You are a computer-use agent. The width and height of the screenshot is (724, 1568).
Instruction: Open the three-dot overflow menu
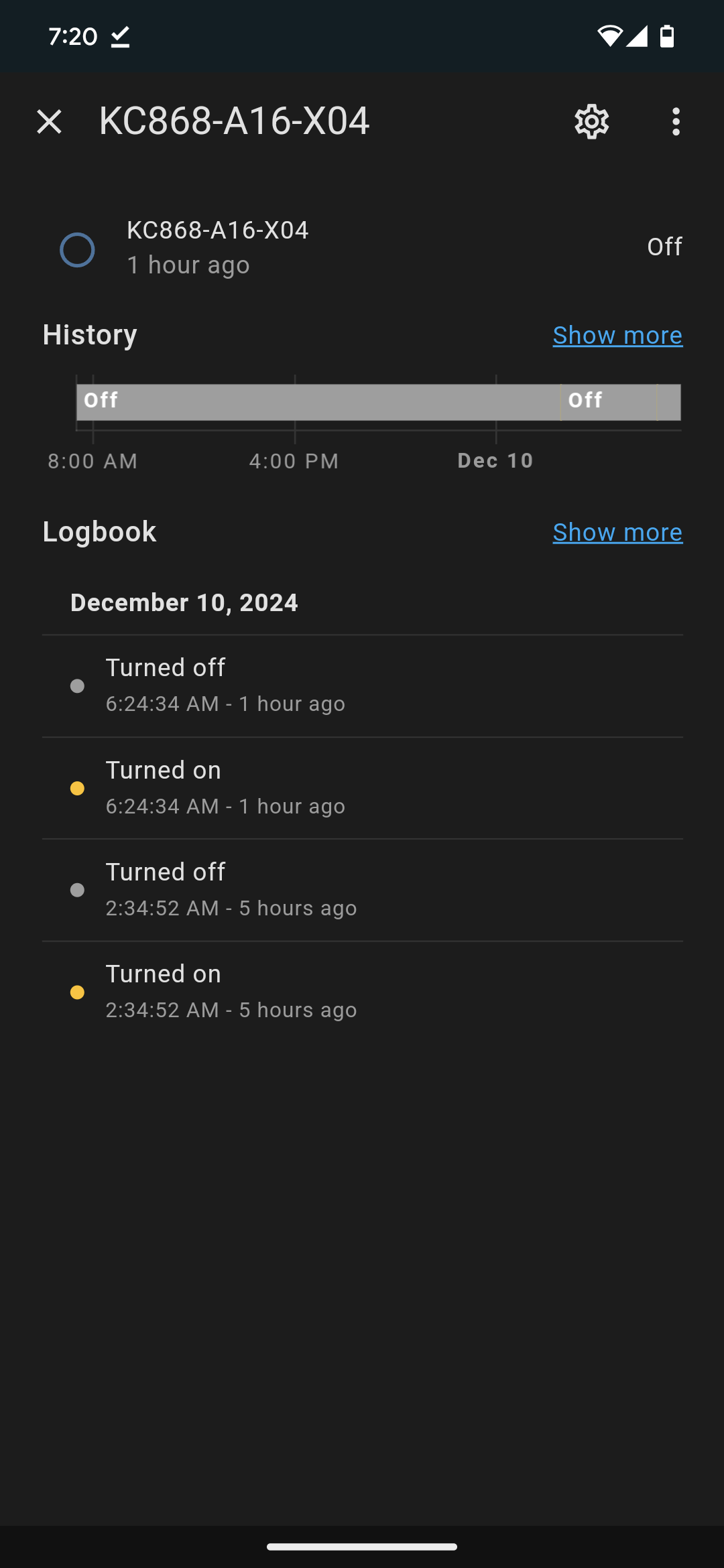click(676, 122)
